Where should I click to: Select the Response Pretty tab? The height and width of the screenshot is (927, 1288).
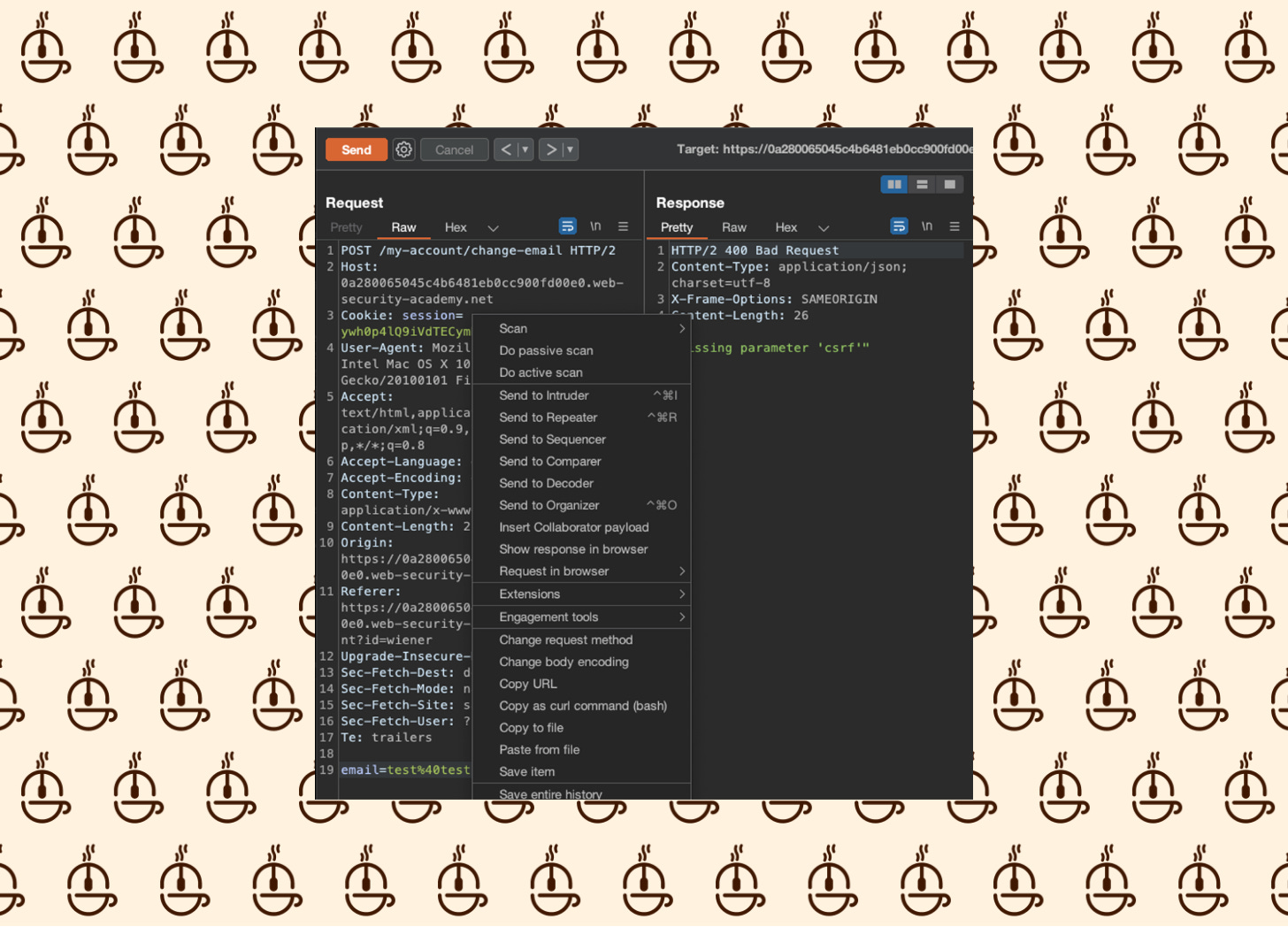(x=677, y=227)
